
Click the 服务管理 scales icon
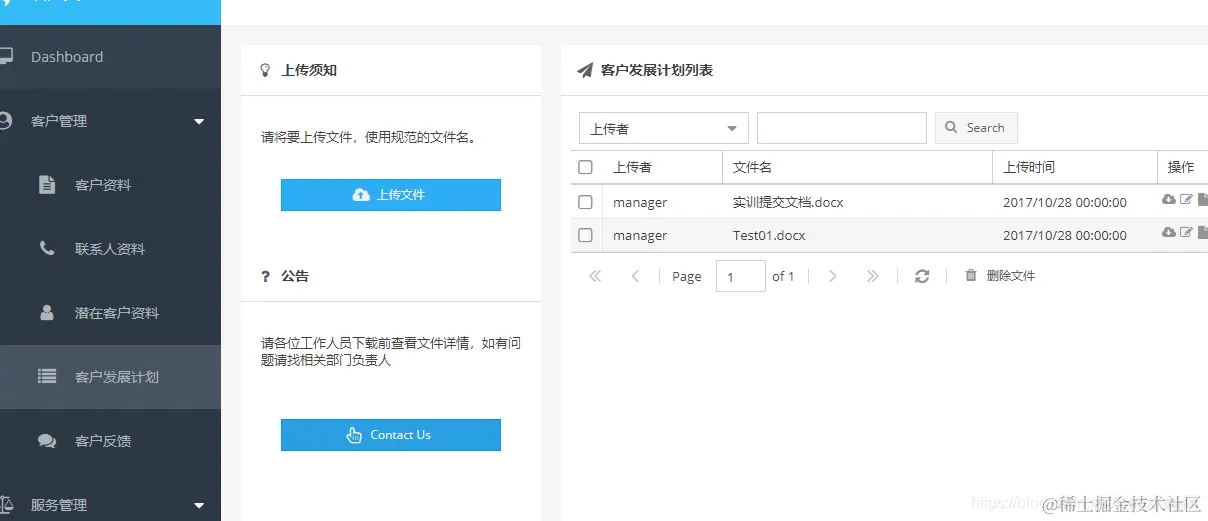point(6,504)
